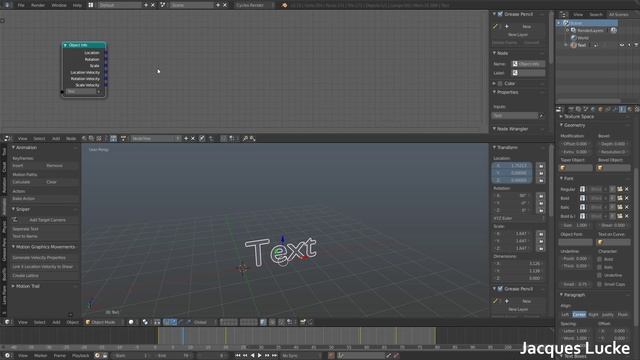Set paragraph alignment to Left
The height and width of the screenshot is (360, 640).
point(565,315)
